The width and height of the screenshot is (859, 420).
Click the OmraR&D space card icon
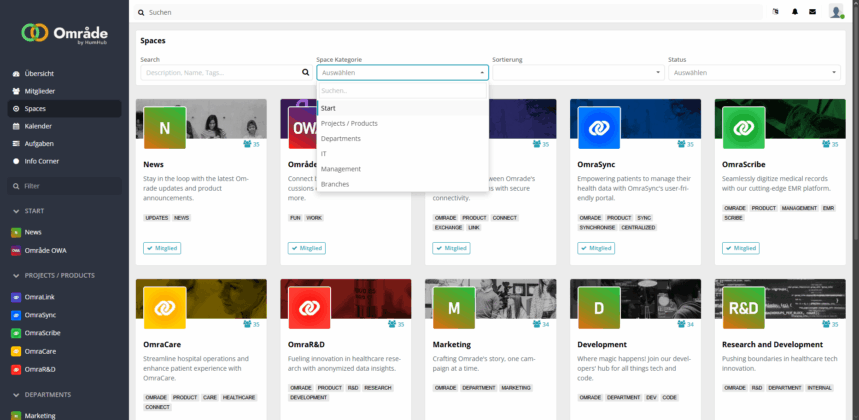310,308
